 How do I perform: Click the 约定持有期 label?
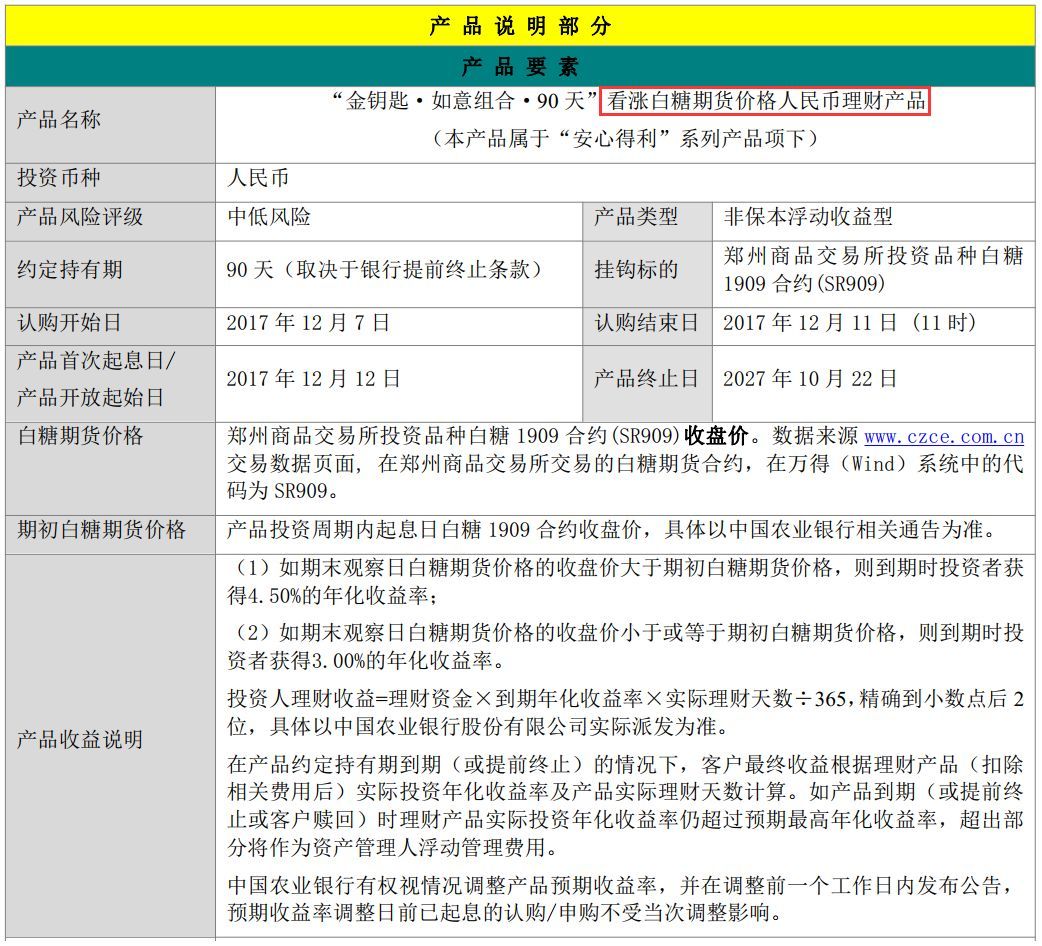point(69,269)
